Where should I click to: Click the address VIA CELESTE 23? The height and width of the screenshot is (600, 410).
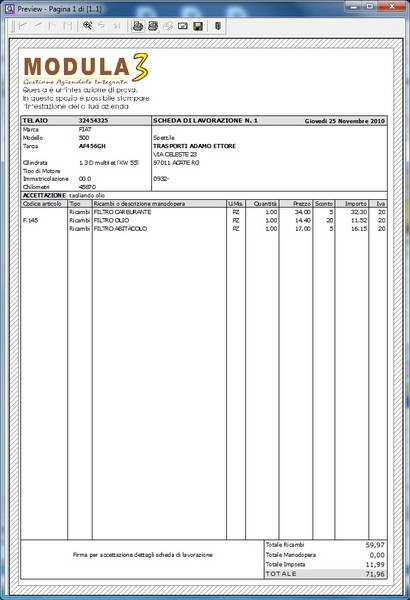[x=175, y=155]
